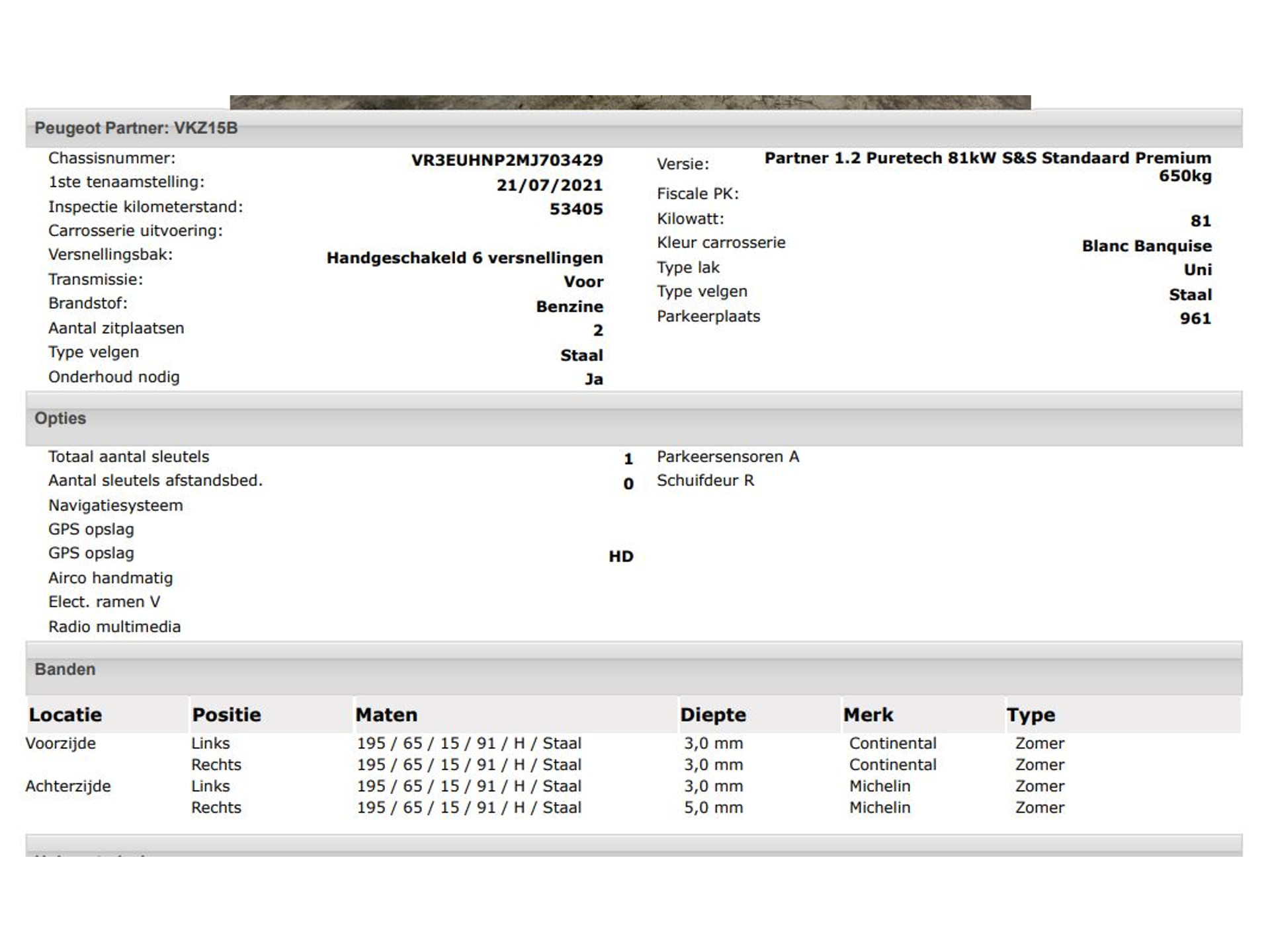Click the 53405 kilometerstand value

[575, 210]
